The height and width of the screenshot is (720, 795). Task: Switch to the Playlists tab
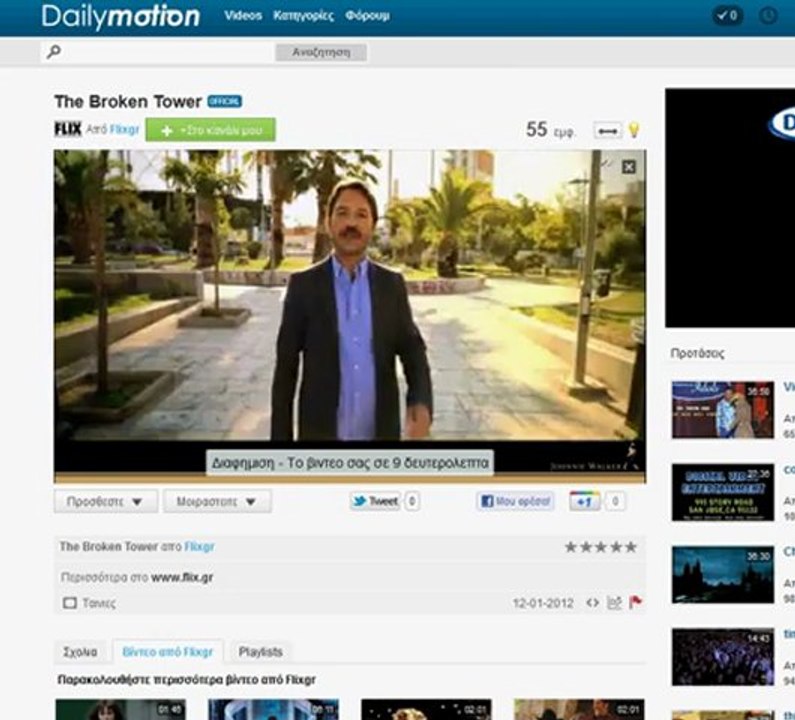coord(261,652)
